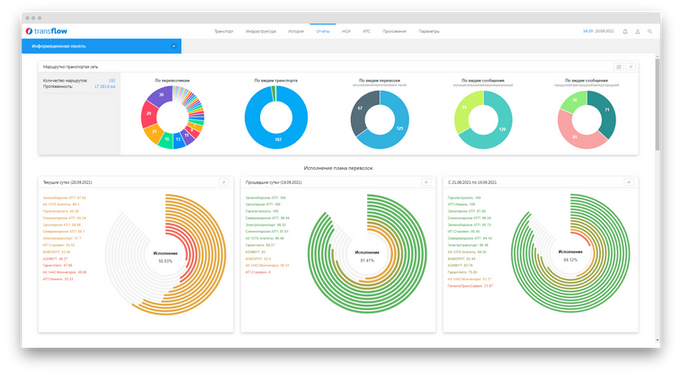
Task: Open the Параметры menu
Action: click(x=429, y=31)
